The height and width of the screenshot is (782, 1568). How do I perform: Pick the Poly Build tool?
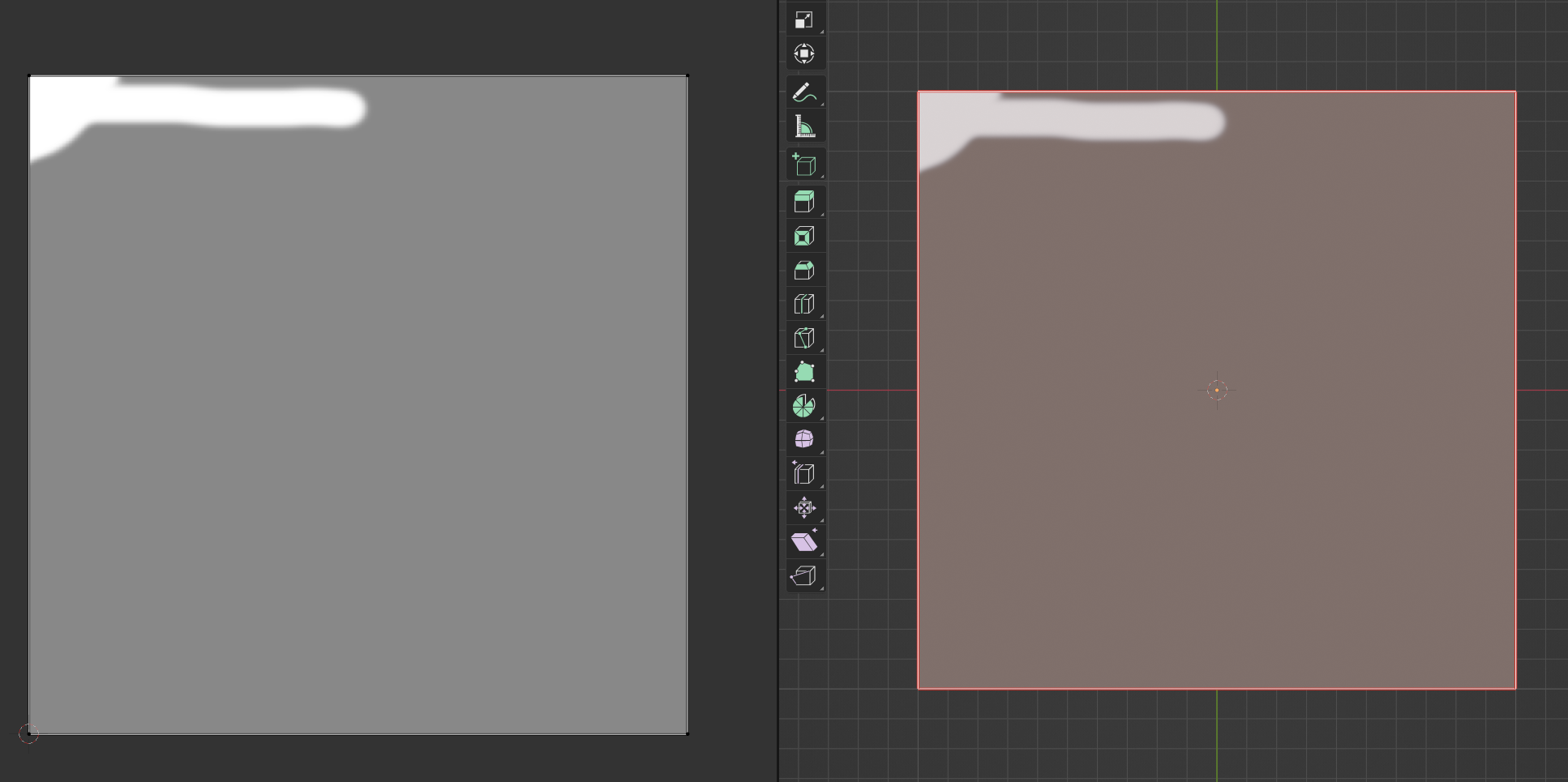804,372
